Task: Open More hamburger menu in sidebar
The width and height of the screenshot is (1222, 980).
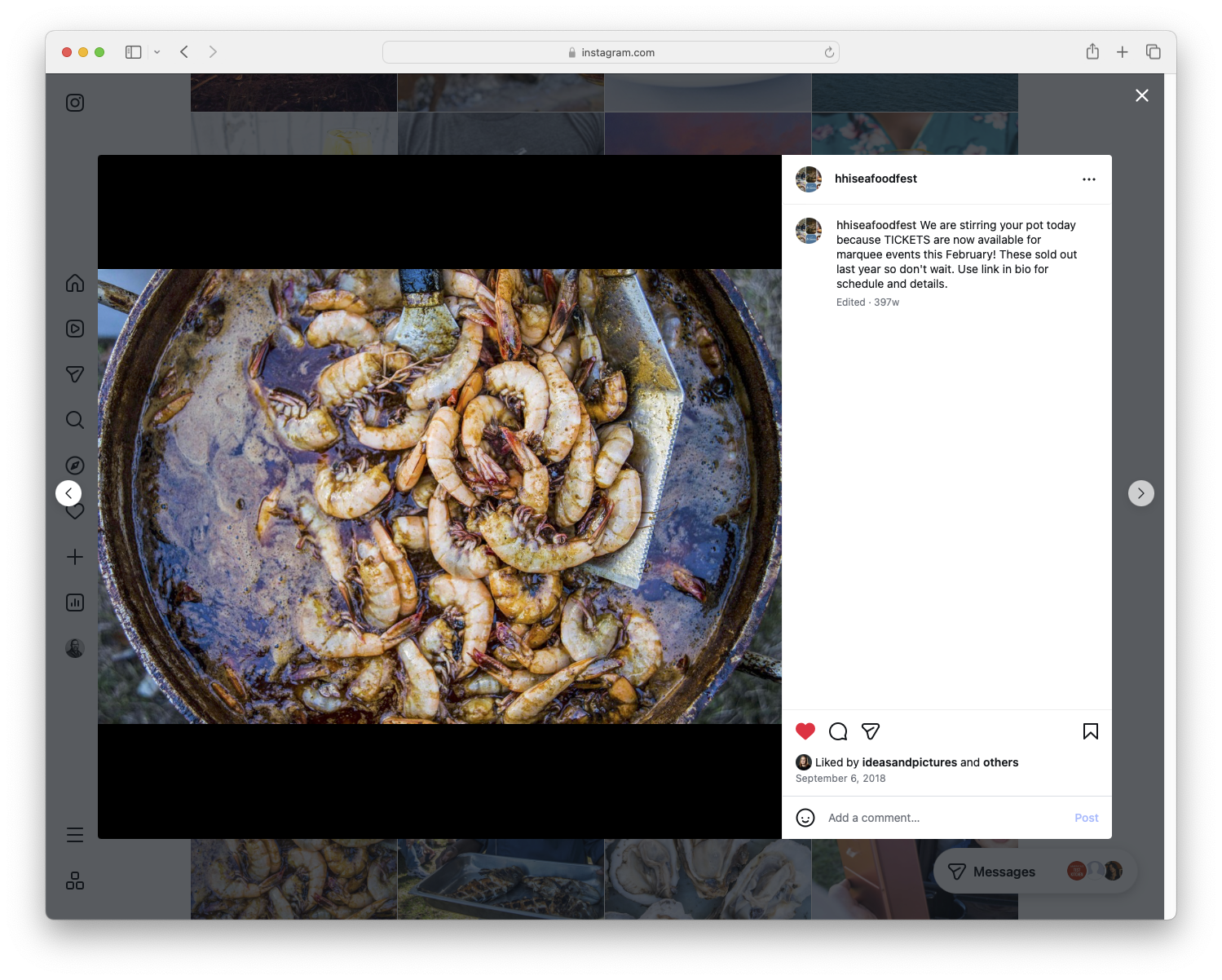Action: [75, 835]
